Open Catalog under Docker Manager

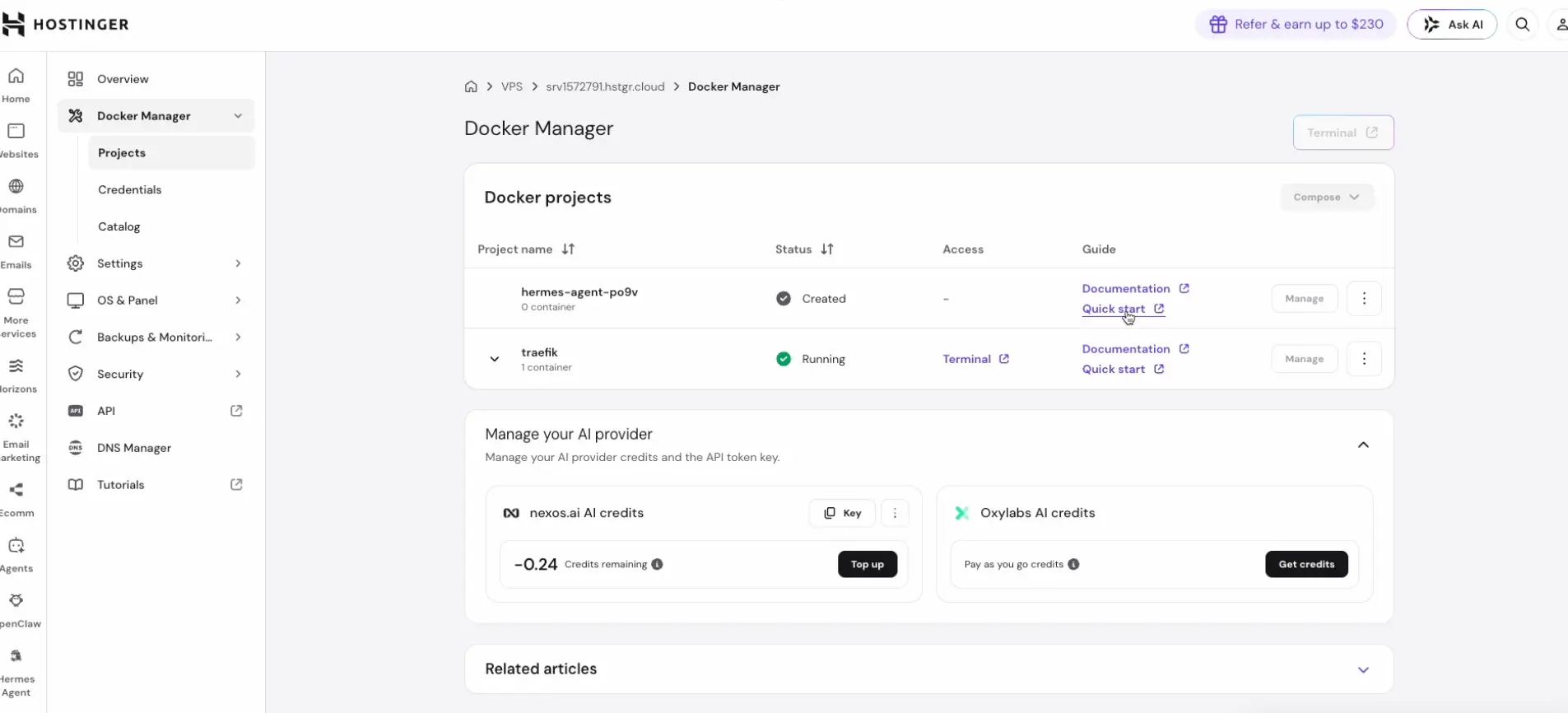click(171, 226)
